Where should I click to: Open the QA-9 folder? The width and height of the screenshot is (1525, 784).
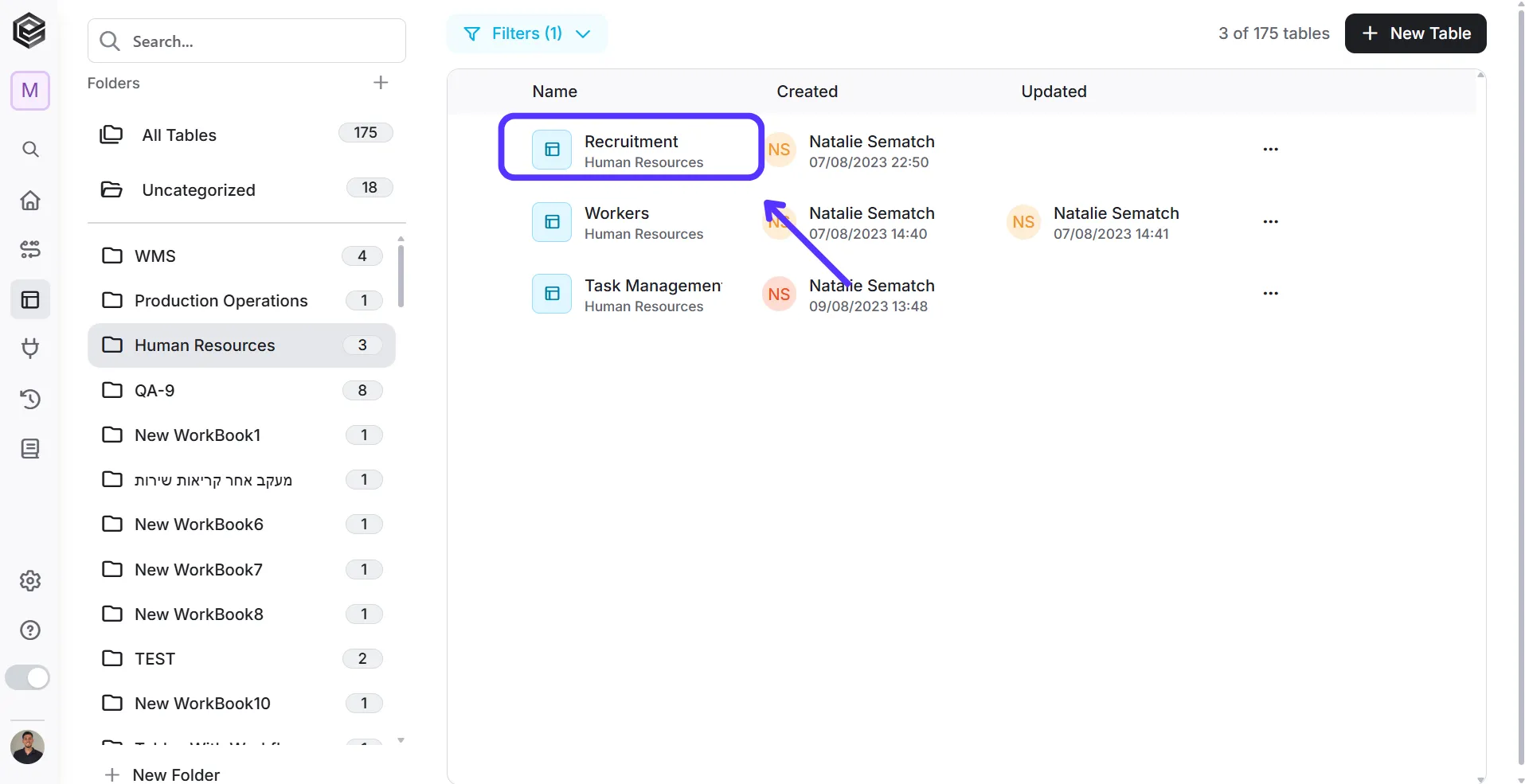tap(241, 390)
